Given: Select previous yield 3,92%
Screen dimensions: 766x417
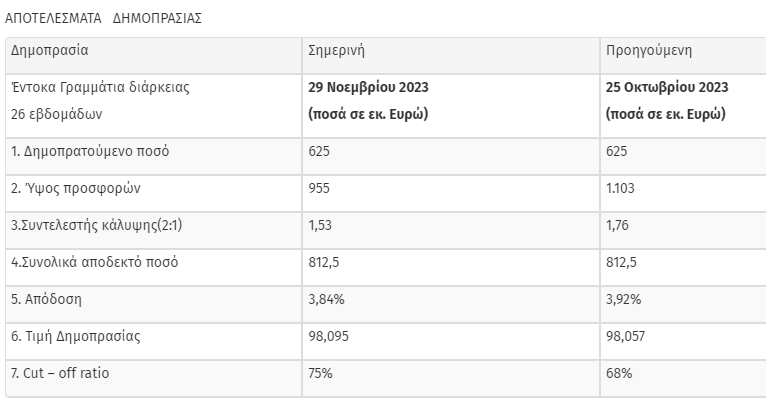Looking at the screenshot, I should [623, 299].
